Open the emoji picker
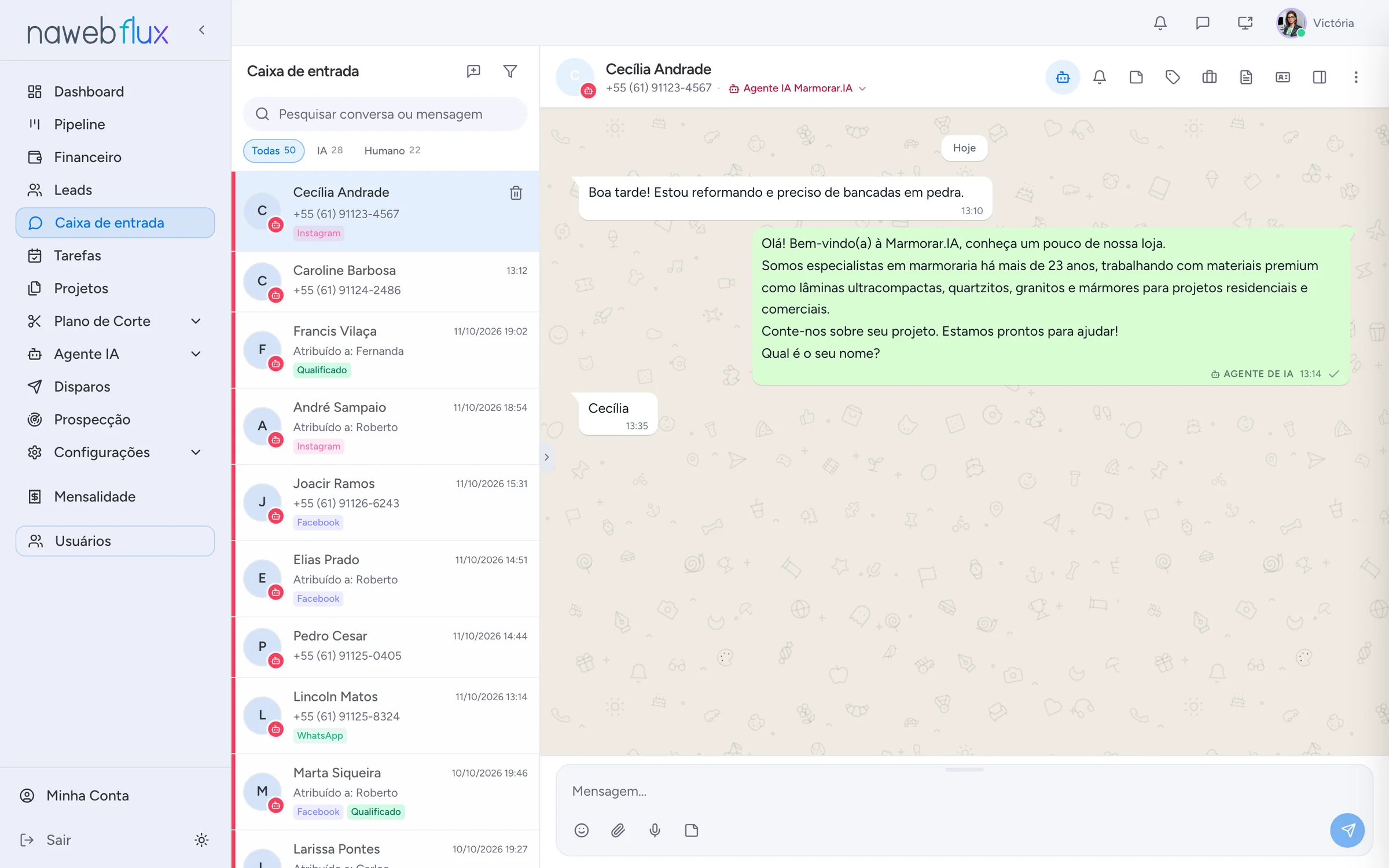This screenshot has height=868, width=1389. [x=582, y=830]
